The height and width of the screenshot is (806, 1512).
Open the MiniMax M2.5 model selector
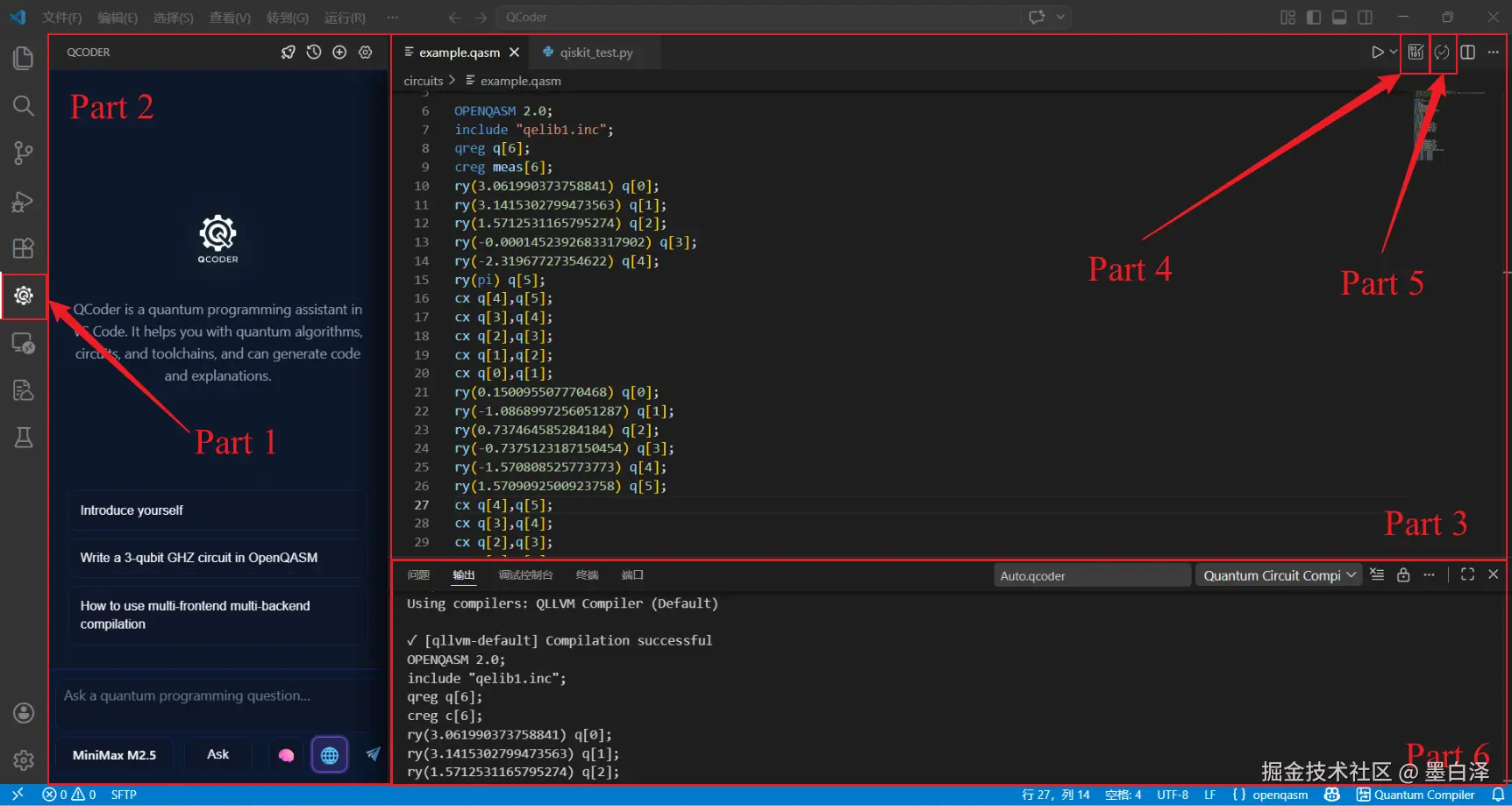click(114, 755)
